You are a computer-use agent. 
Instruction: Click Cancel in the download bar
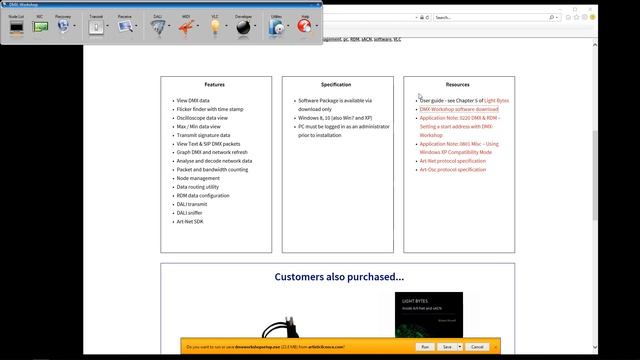coord(477,347)
